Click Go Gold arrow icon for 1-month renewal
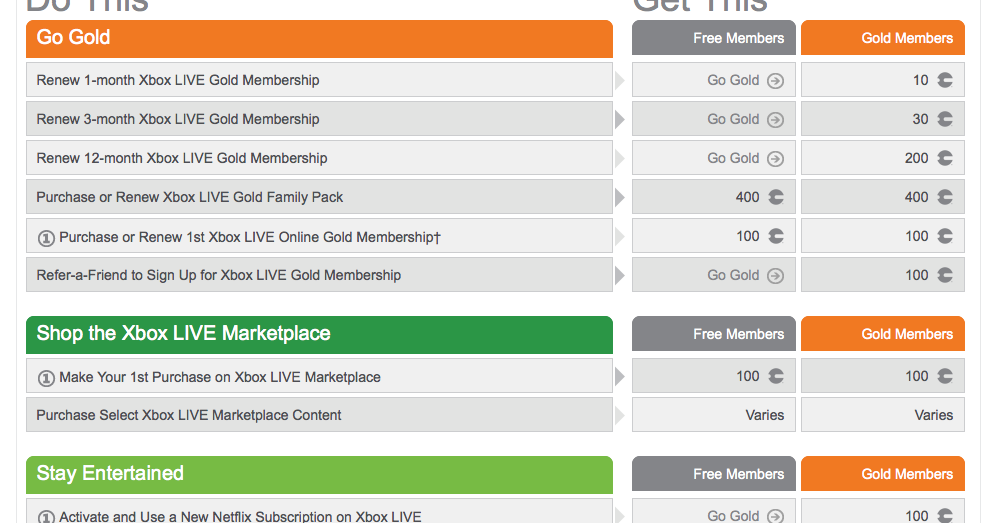The width and height of the screenshot is (996, 523). click(775, 81)
